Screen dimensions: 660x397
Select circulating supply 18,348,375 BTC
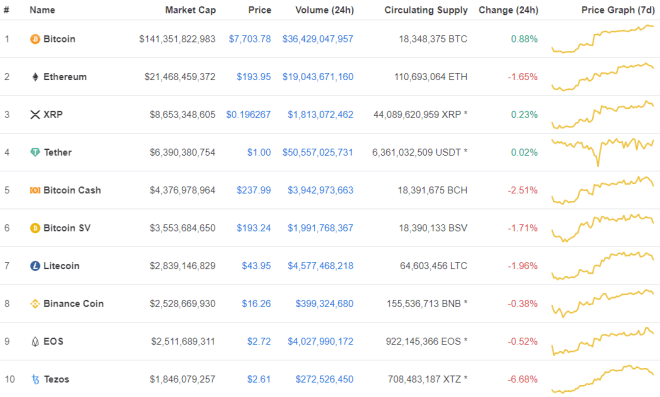click(x=433, y=39)
